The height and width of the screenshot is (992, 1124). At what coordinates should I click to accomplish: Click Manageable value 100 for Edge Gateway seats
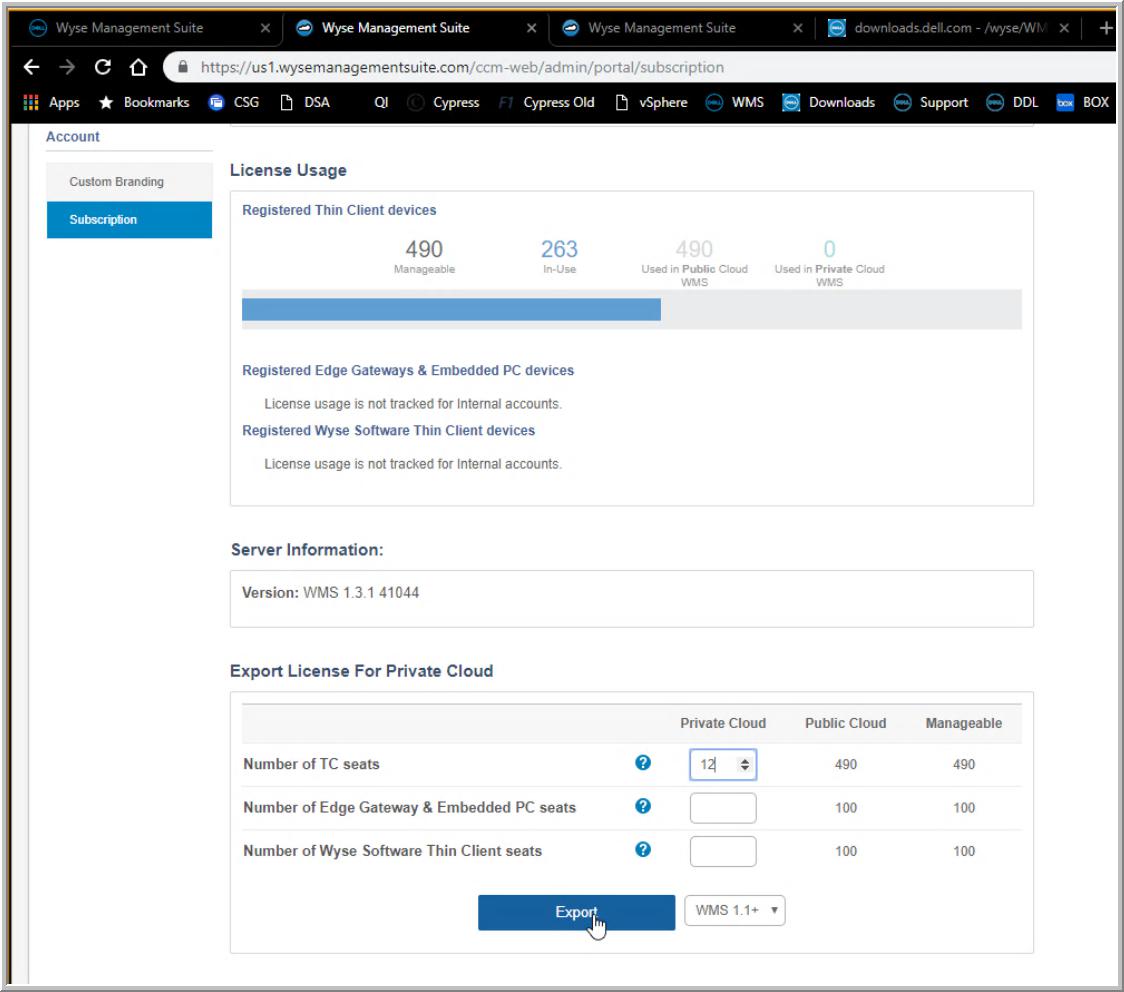coord(964,808)
